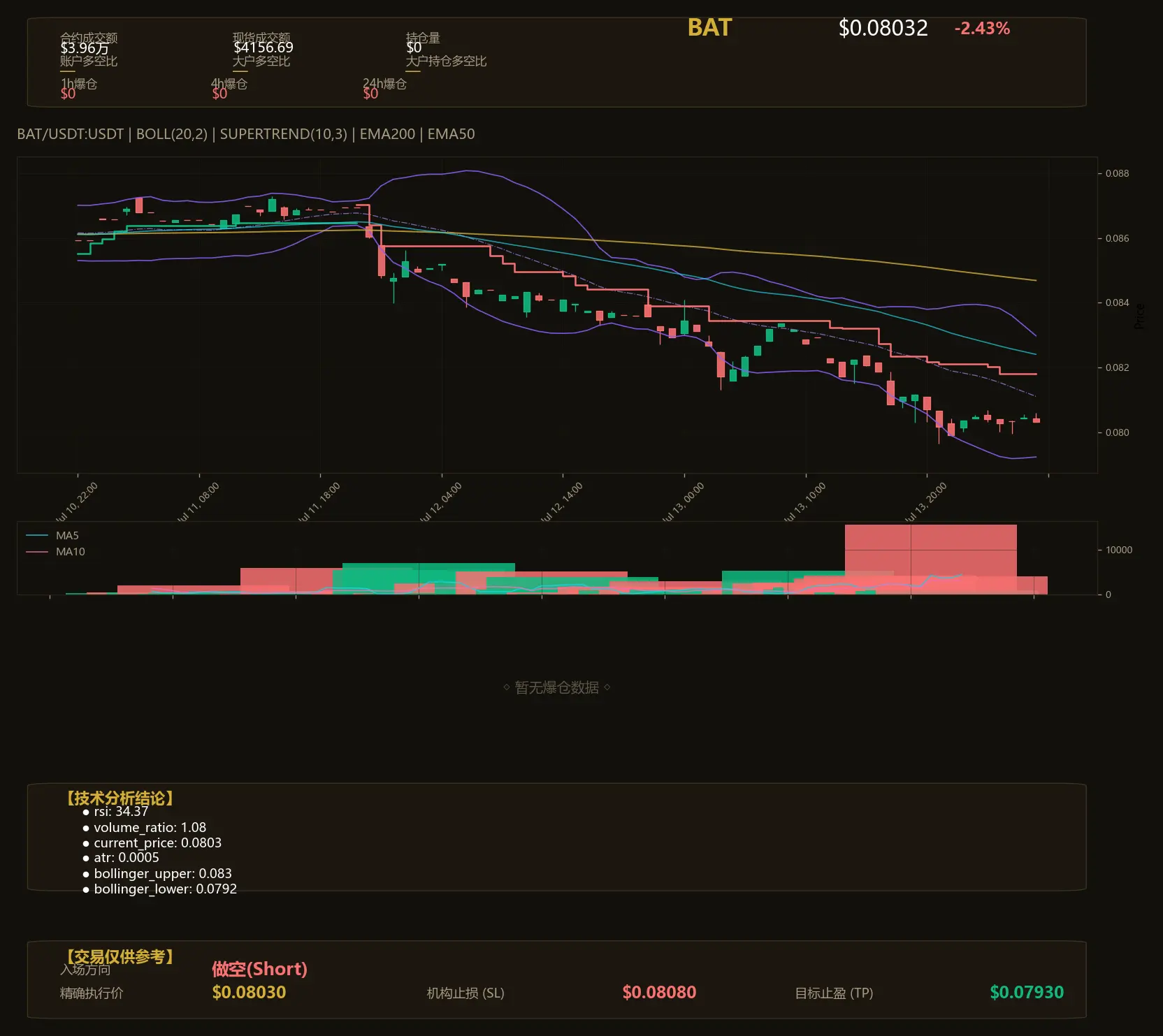Viewport: 1163px width, 1036px height.
Task: Click the 0.088 price axis tick
Action: (1117, 173)
